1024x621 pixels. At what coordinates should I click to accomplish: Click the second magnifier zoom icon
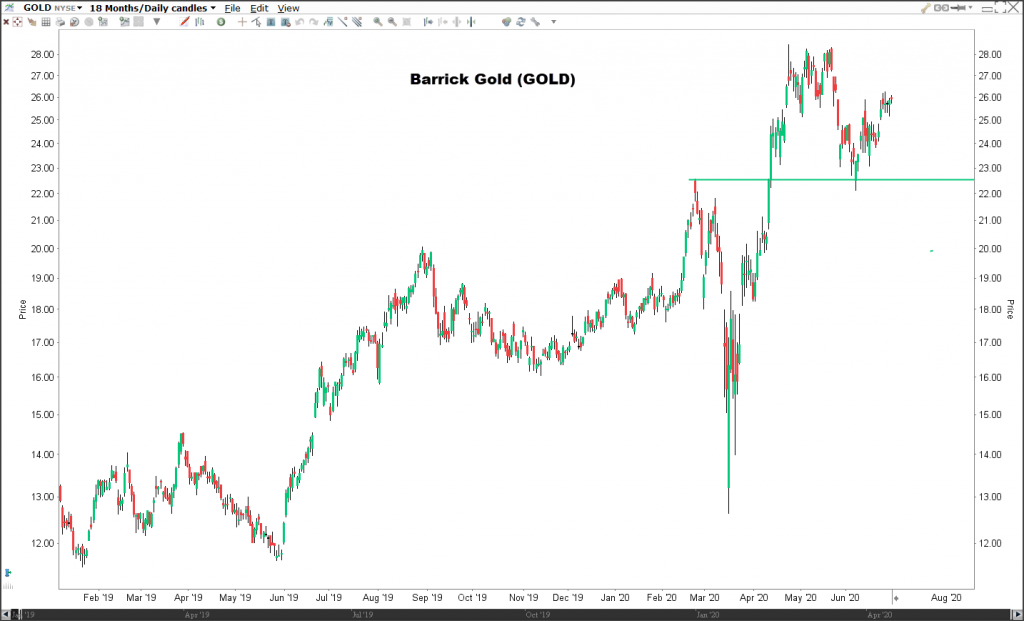click(392, 22)
